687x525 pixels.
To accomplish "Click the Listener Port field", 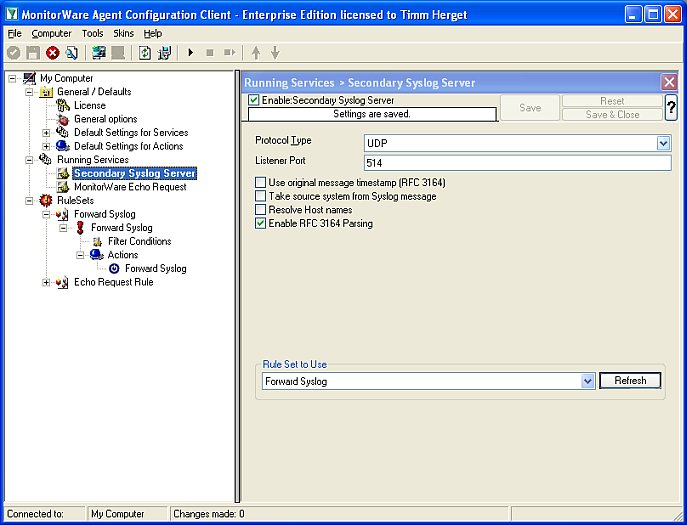I will [517, 163].
